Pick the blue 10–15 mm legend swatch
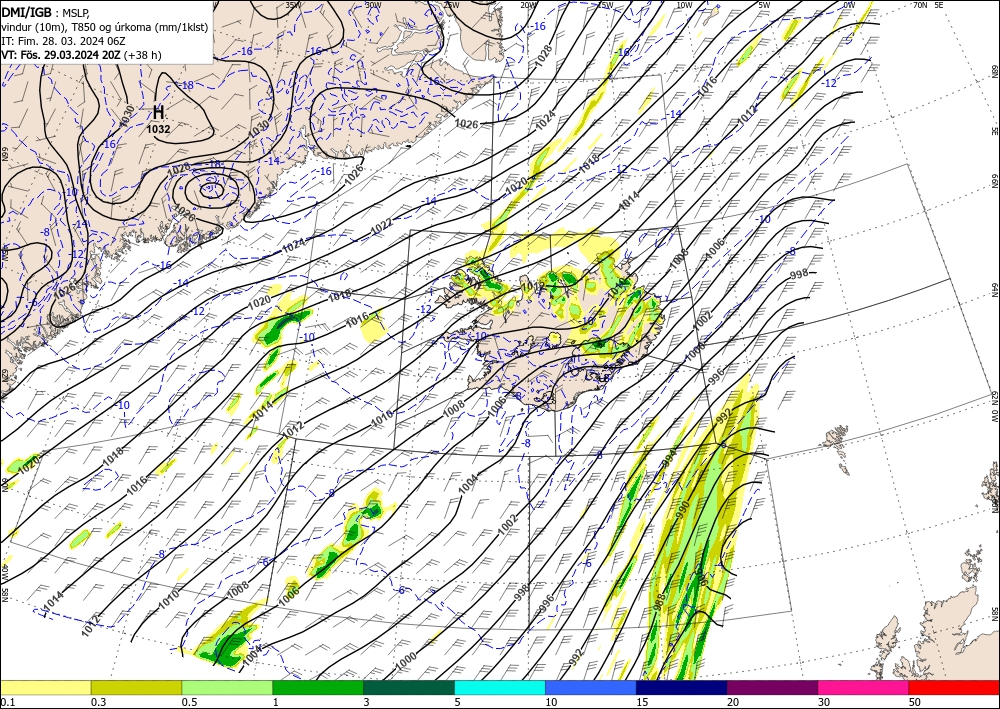This screenshot has width=1000, height=709. coord(591,687)
